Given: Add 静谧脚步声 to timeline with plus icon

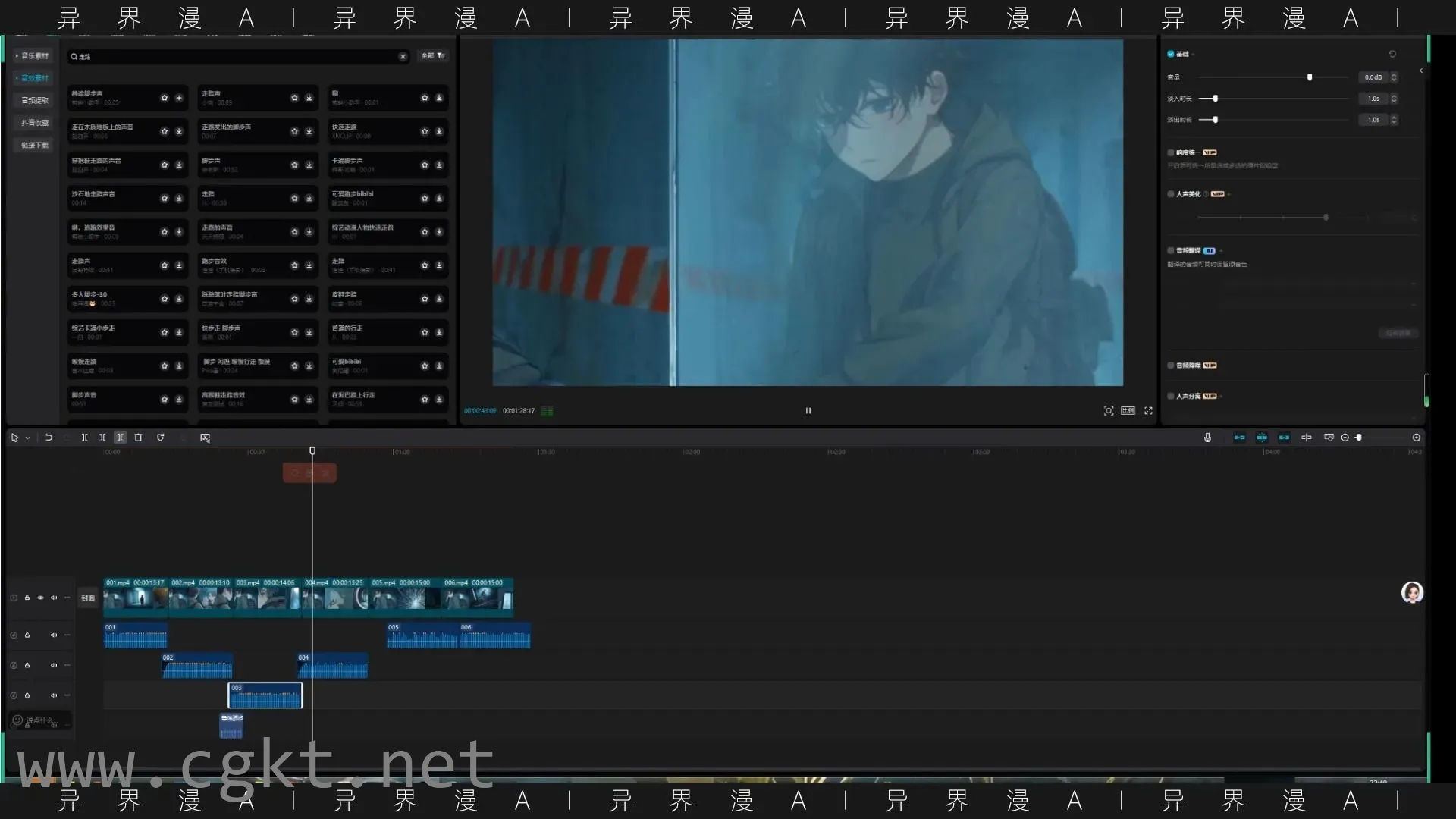Looking at the screenshot, I should coord(179,98).
